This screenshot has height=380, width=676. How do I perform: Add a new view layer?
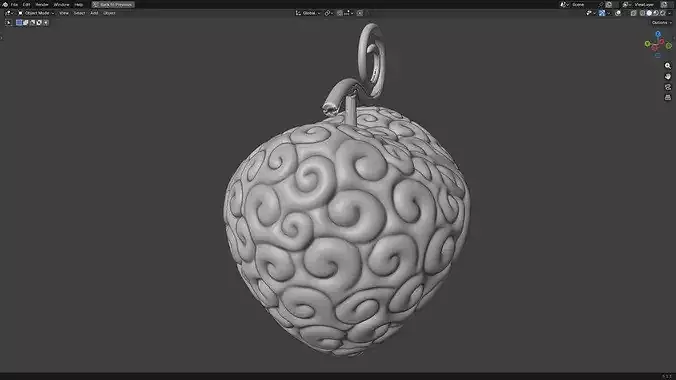click(x=664, y=4)
